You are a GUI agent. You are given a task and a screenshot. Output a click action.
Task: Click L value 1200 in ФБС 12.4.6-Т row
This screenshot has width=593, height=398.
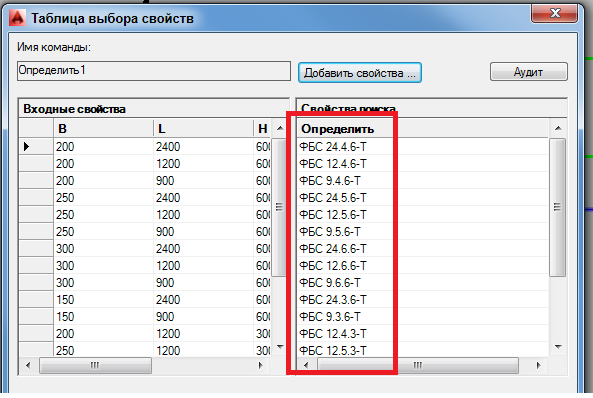coord(203,163)
